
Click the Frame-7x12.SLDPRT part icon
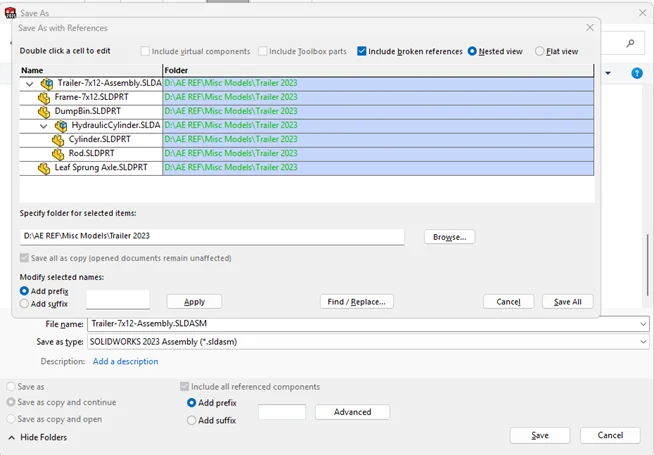pyautogui.click(x=44, y=98)
